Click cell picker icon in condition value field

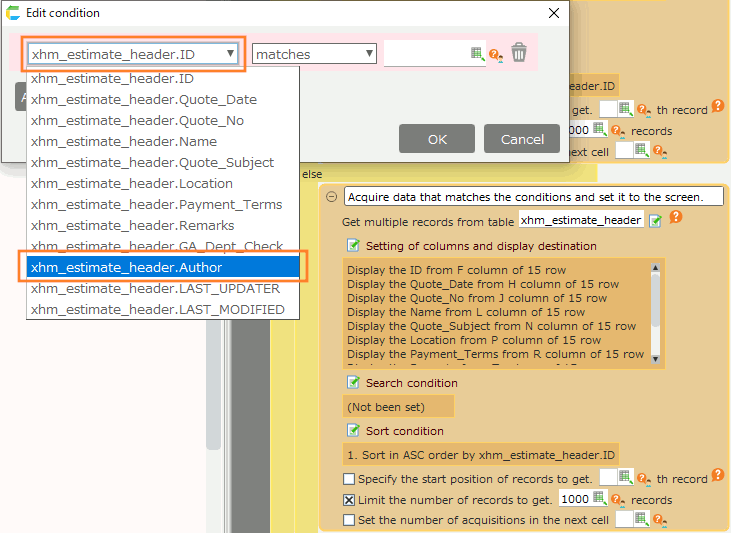coord(477,54)
